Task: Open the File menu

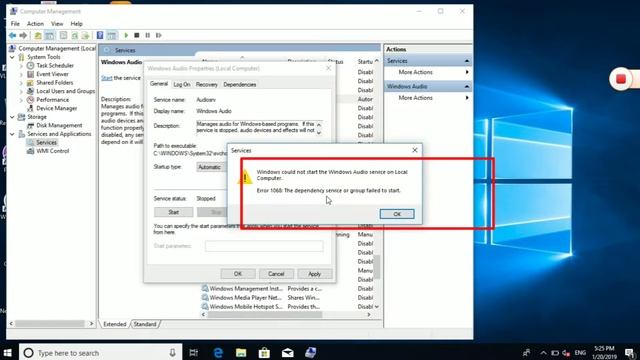Action: [x=15, y=24]
